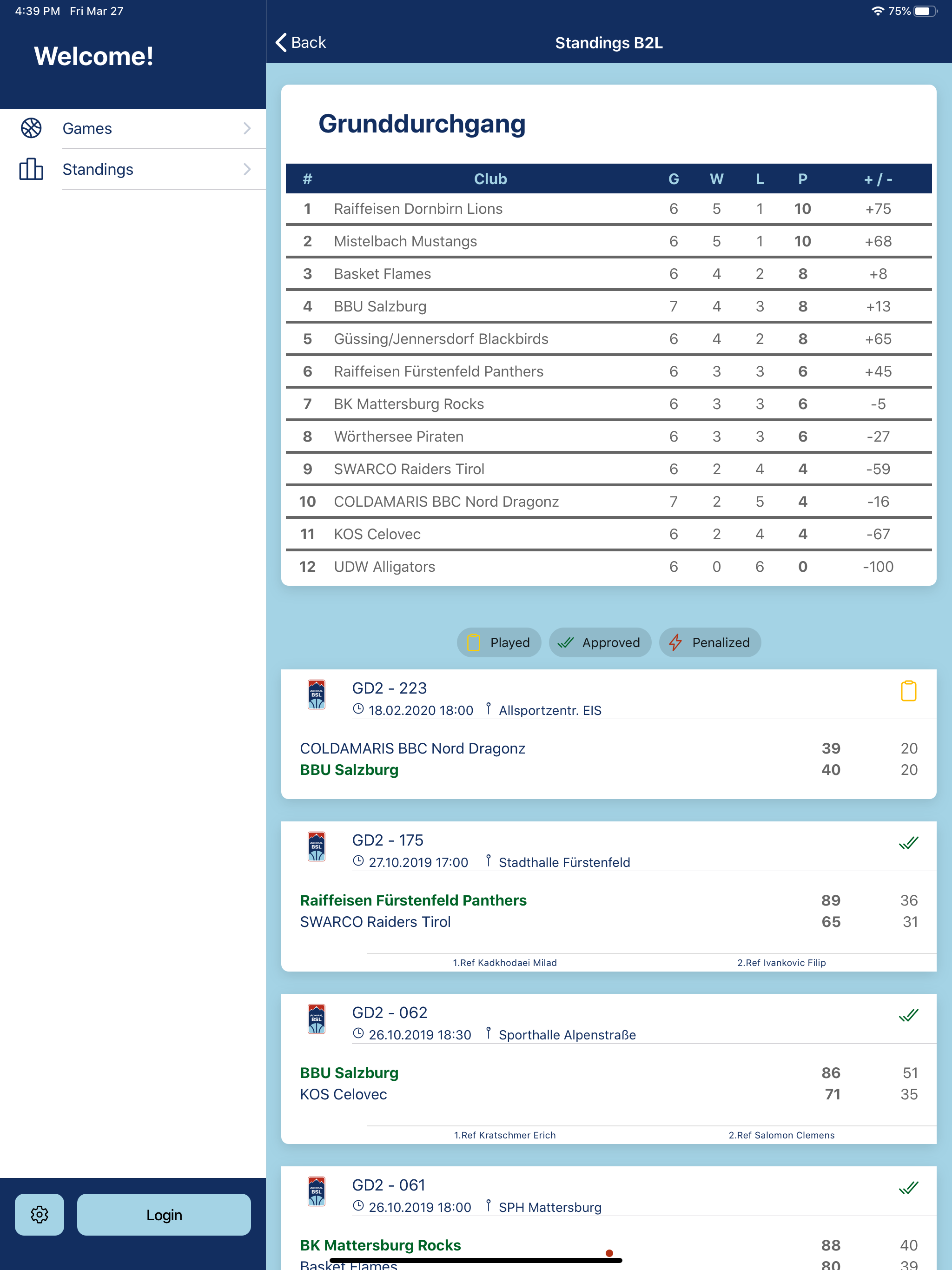Select Raiffeisen Dornbirn Lions row
The width and height of the screenshot is (952, 1270).
(x=608, y=208)
